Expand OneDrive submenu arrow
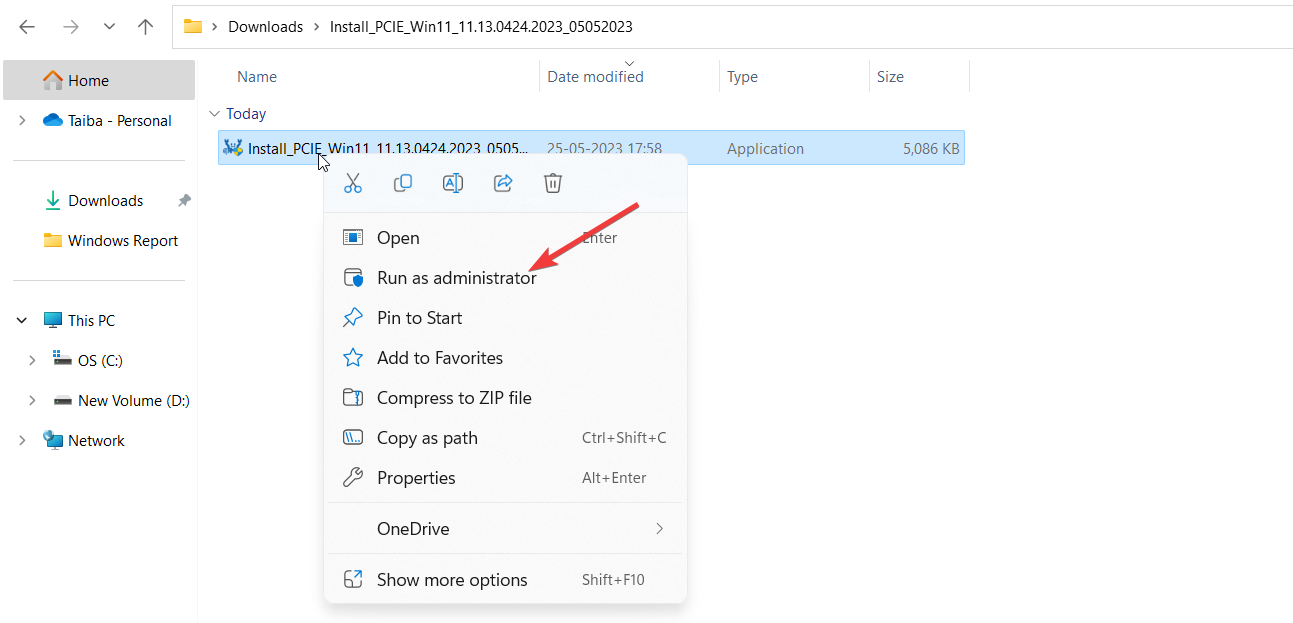The height and width of the screenshot is (623, 1293). (659, 528)
